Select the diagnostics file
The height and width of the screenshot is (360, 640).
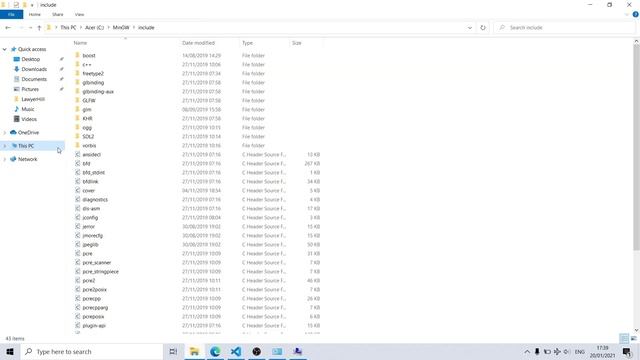pos(95,200)
